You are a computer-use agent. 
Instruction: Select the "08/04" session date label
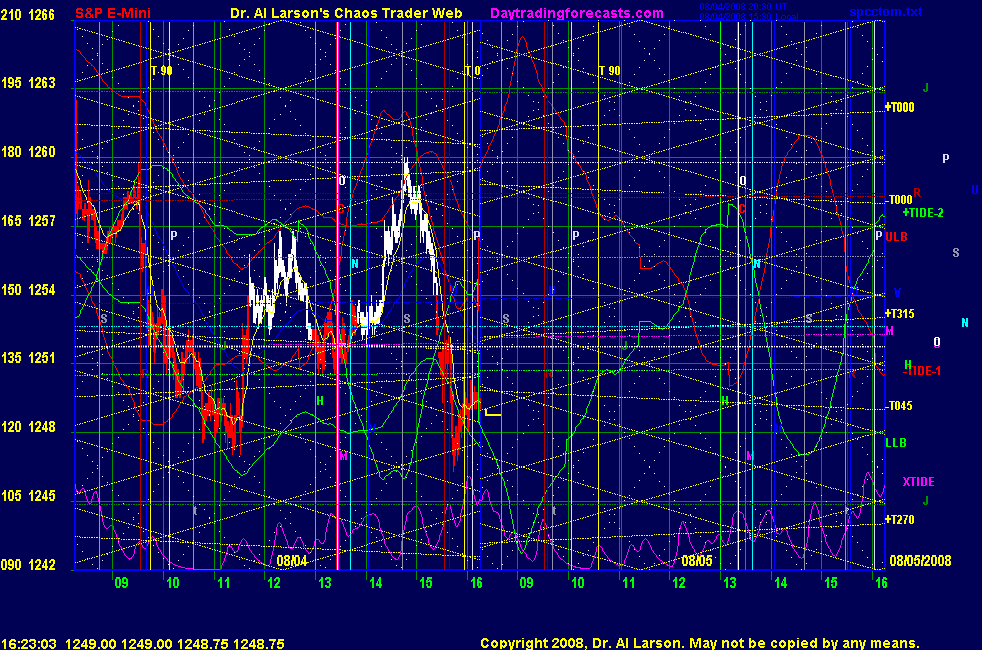tap(292, 560)
